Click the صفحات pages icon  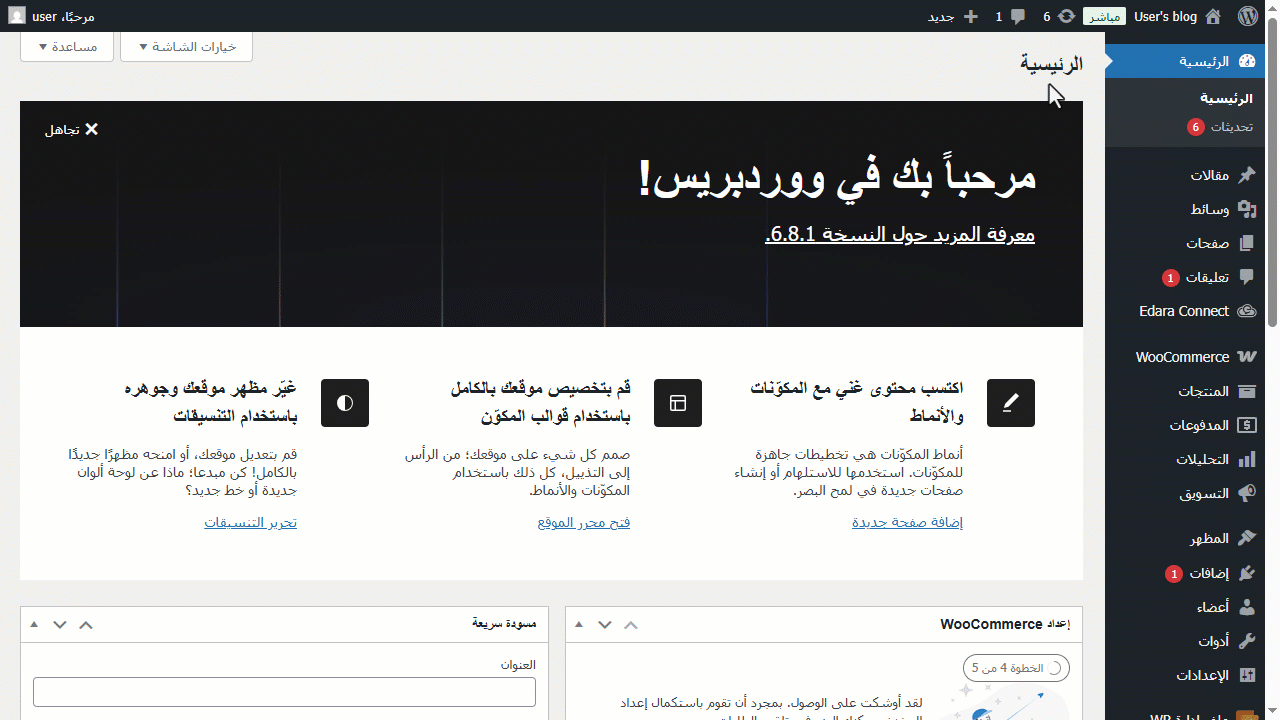coord(1246,243)
